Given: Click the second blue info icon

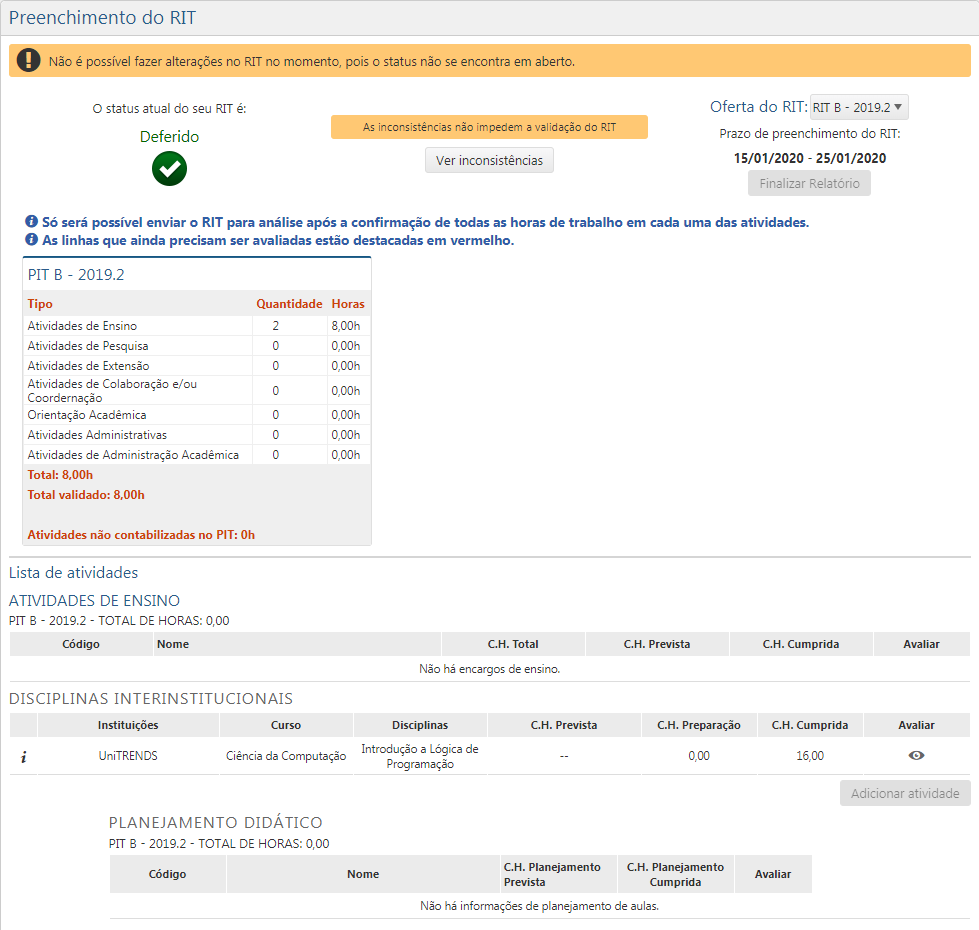Looking at the screenshot, I should 31,240.
